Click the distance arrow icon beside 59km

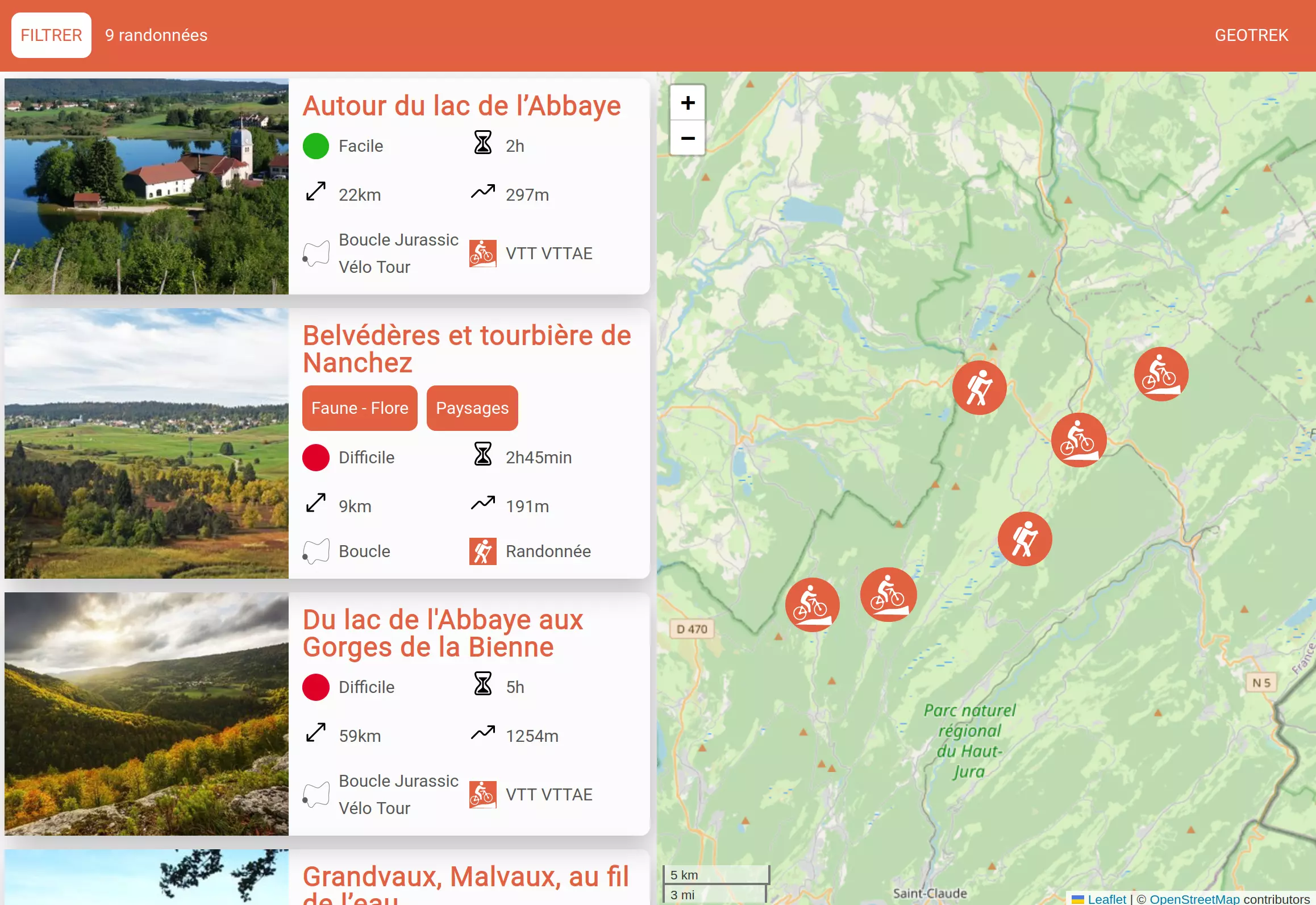click(x=316, y=733)
